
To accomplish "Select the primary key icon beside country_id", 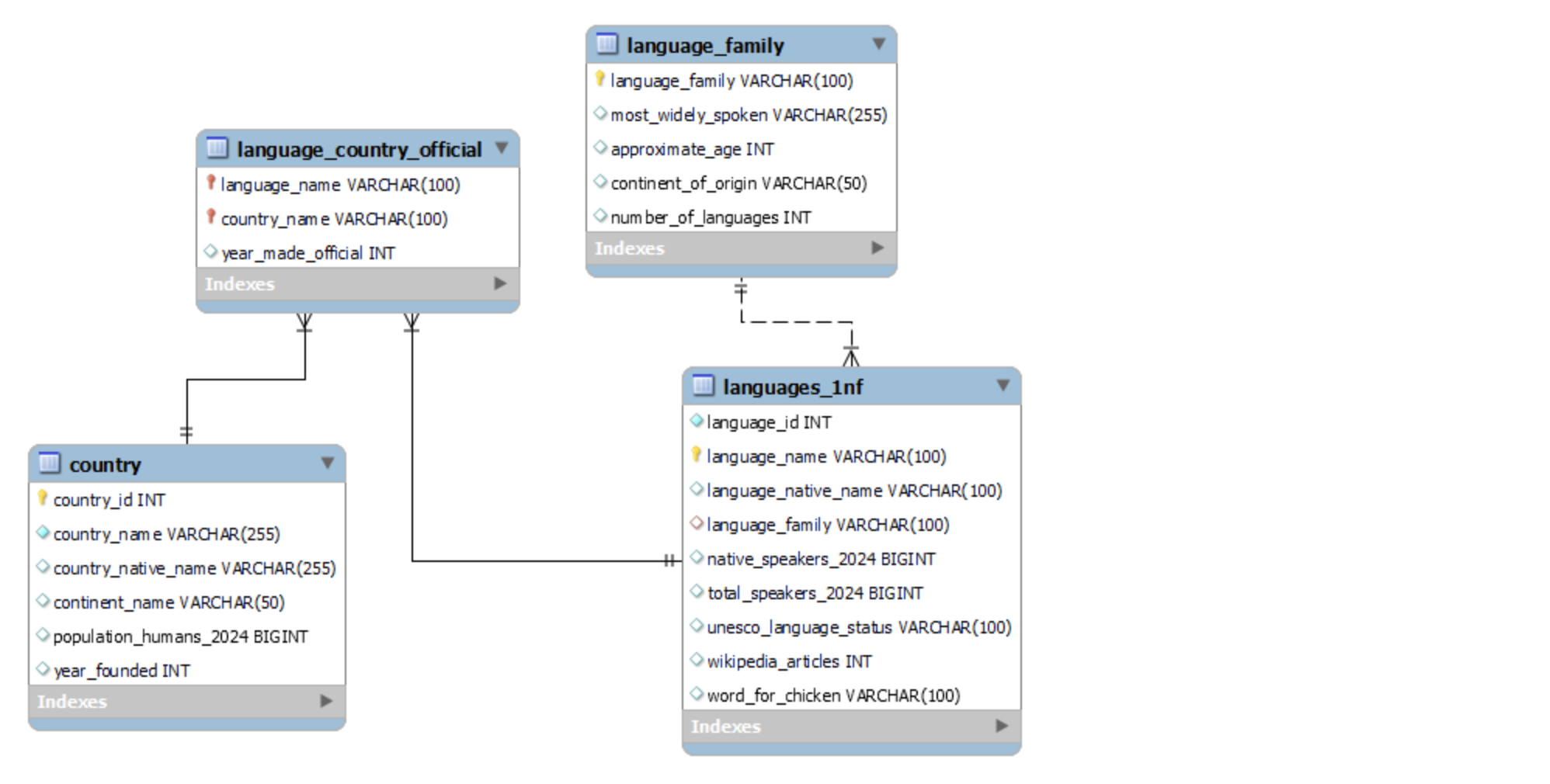I will click(43, 499).
